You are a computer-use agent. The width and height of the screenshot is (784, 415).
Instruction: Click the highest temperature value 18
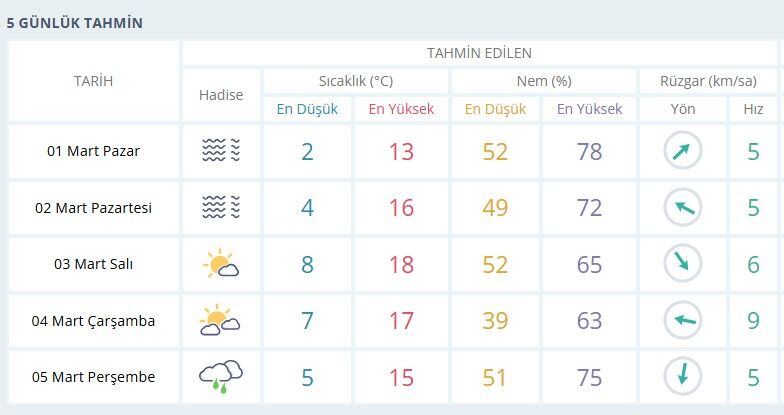(401, 265)
